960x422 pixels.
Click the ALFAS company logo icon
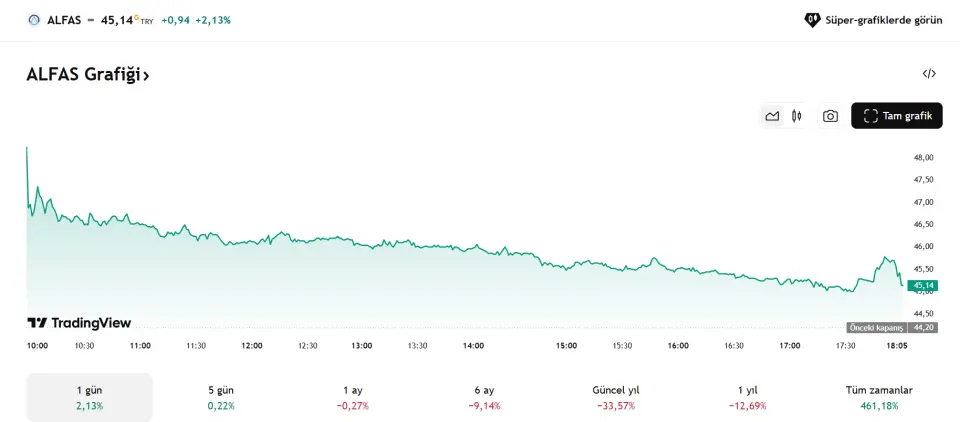pos(34,19)
